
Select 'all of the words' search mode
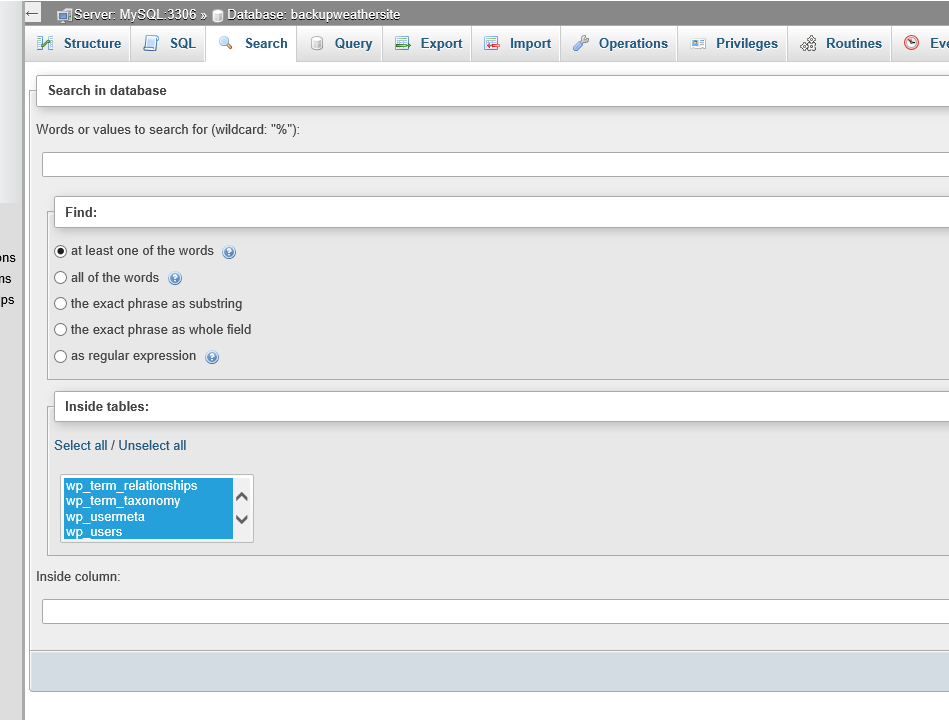60,277
